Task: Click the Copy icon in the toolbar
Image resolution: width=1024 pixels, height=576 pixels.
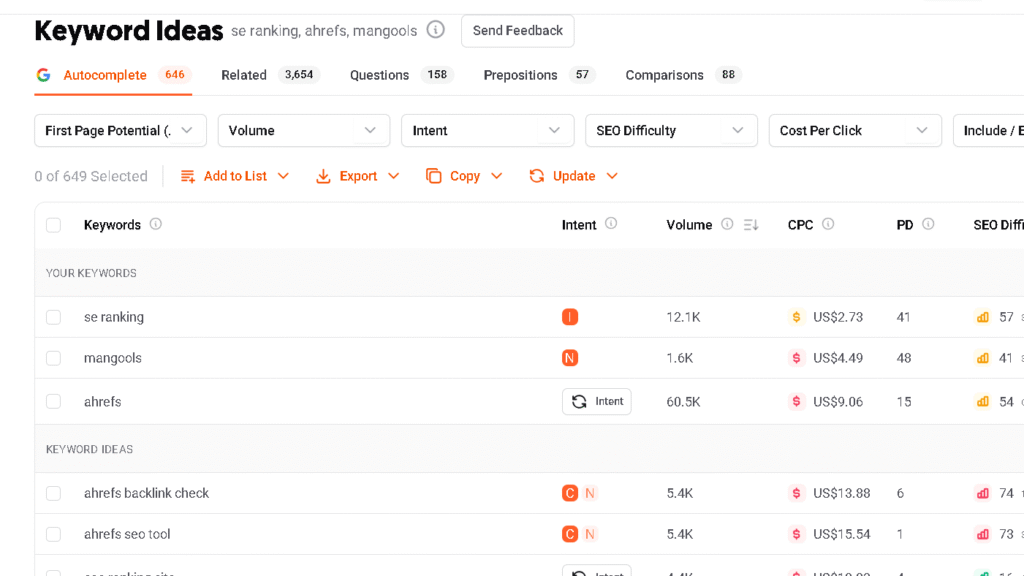Action: [436, 176]
